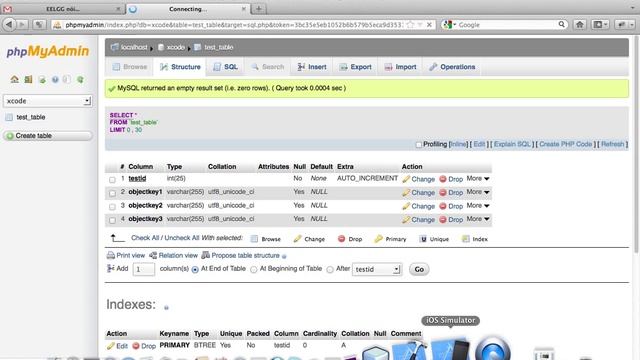Click the Check All link
The width and height of the screenshot is (640, 360).
[145, 238]
